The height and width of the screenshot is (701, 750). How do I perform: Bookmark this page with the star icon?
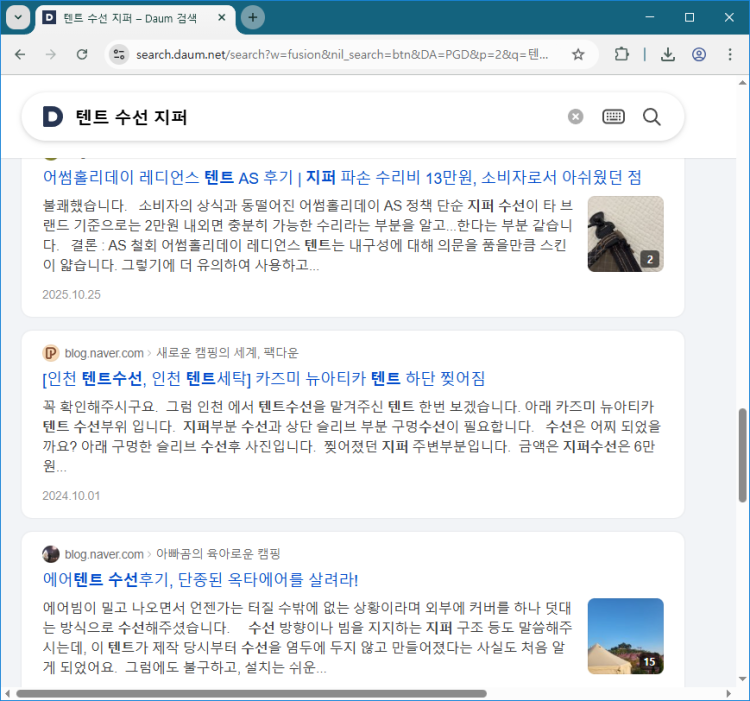[578, 55]
